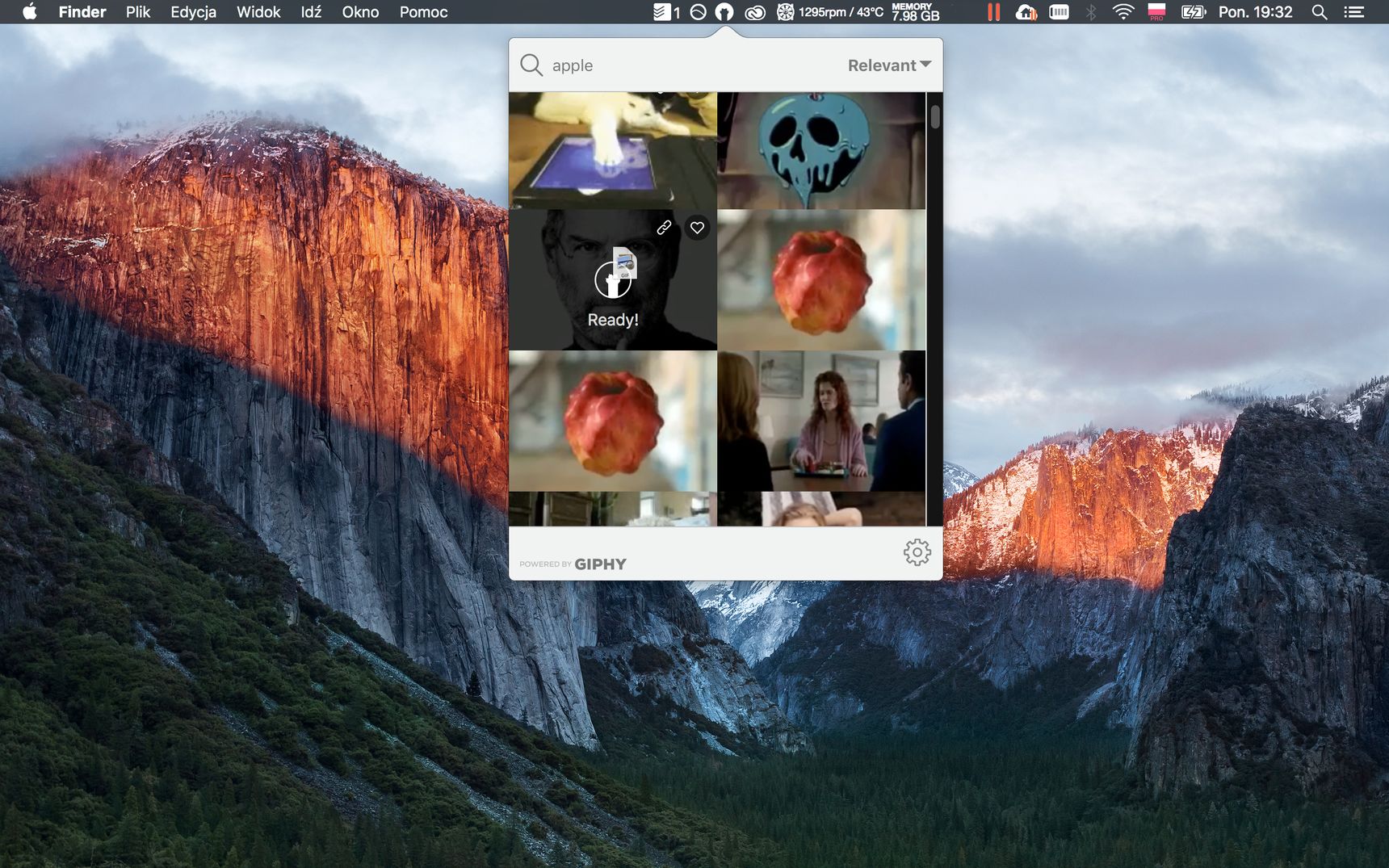Click the search magnifier icon in GIF popup

(531, 65)
